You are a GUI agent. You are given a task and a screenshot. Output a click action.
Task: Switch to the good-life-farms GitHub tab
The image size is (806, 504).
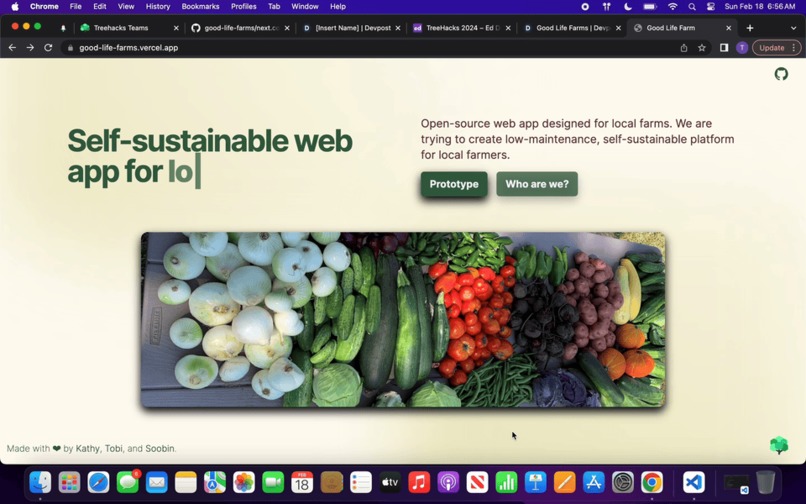[242, 28]
